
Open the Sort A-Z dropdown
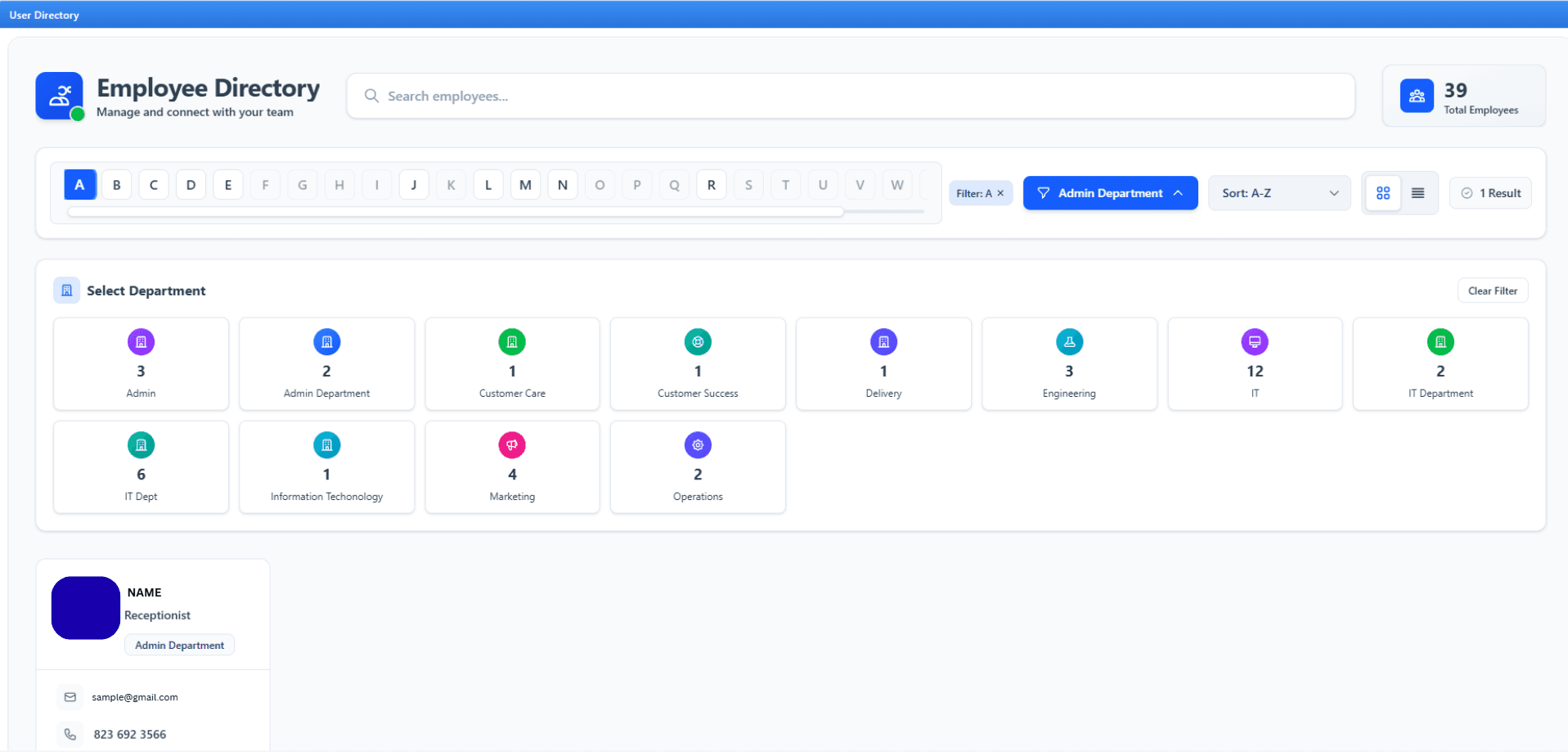pyautogui.click(x=1278, y=192)
